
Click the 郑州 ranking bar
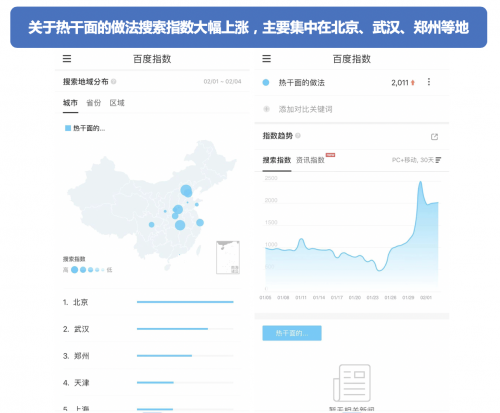click(185, 356)
